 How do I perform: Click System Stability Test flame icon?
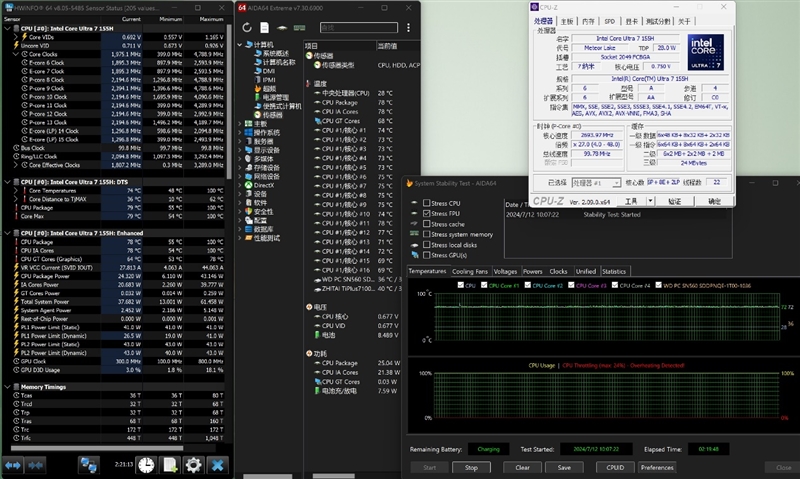[x=409, y=183]
